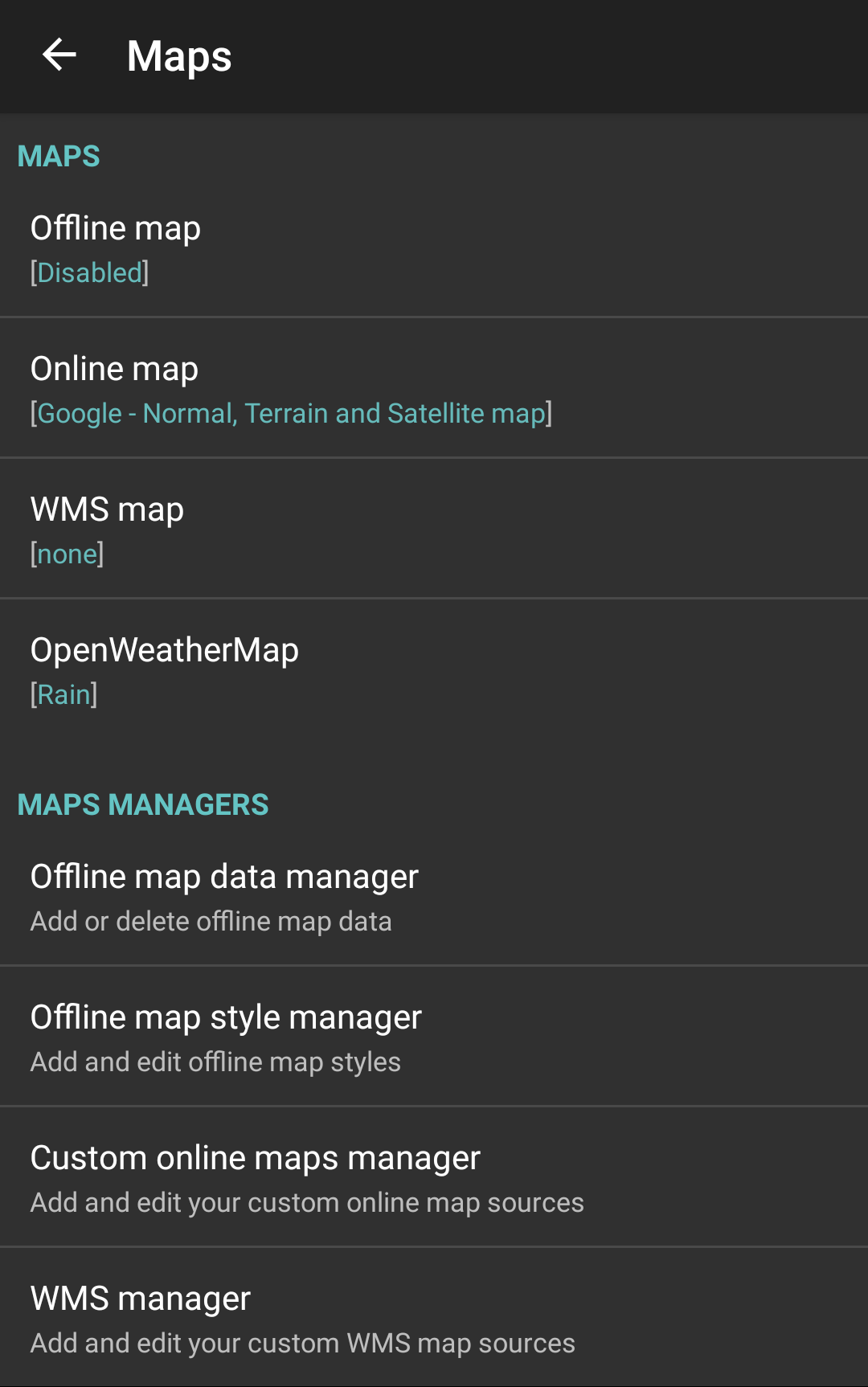Tap 'Add and edit your custom online map sources'
The width and height of the screenshot is (868, 1387).
[307, 1203]
